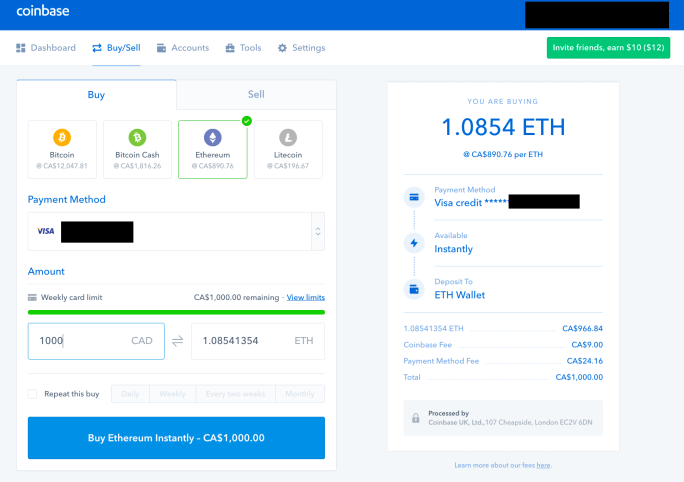Click the ETH amount input field
This screenshot has height=482, width=684.
258,341
